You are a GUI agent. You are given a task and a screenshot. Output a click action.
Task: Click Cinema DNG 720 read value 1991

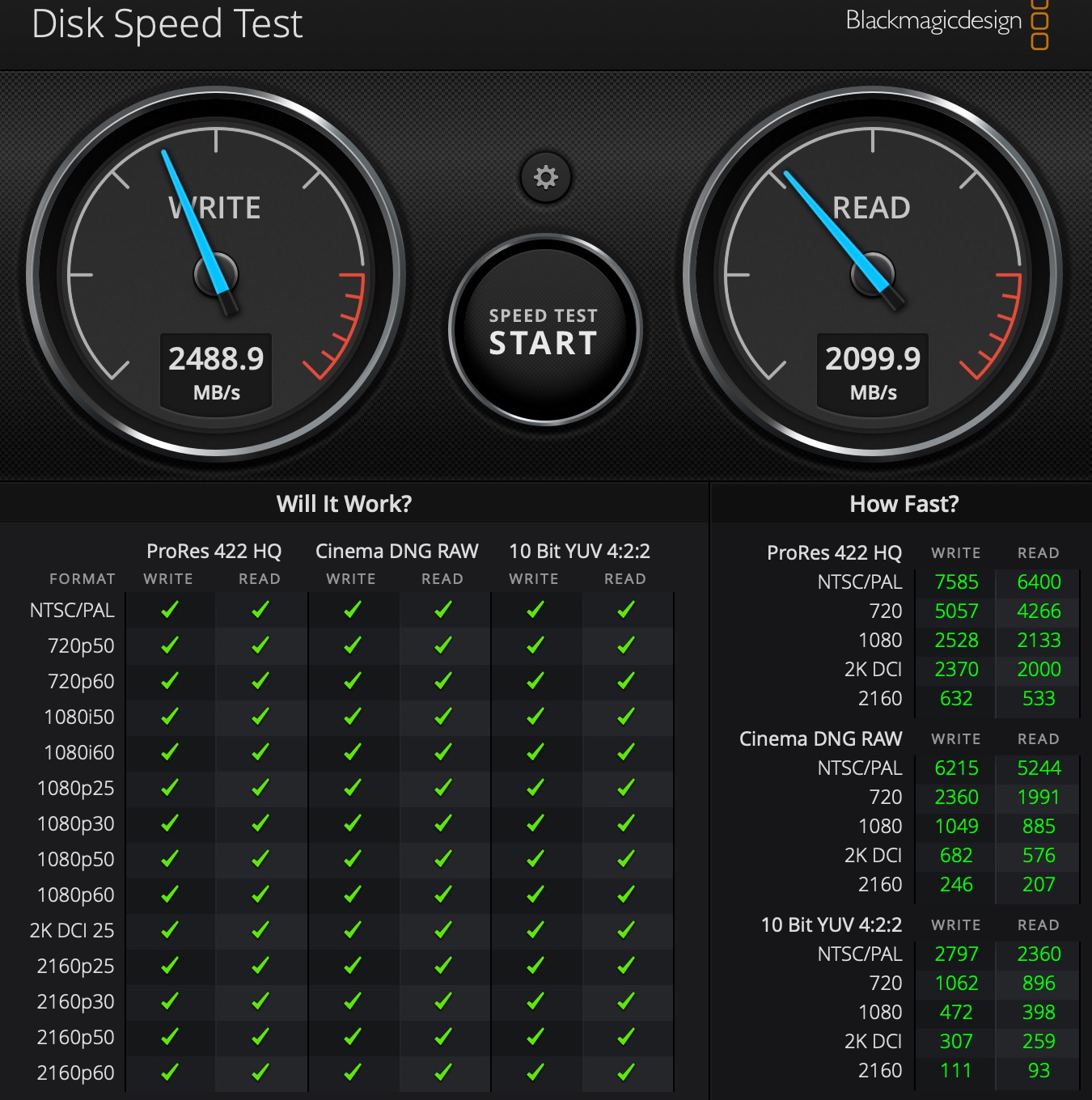(x=1039, y=797)
